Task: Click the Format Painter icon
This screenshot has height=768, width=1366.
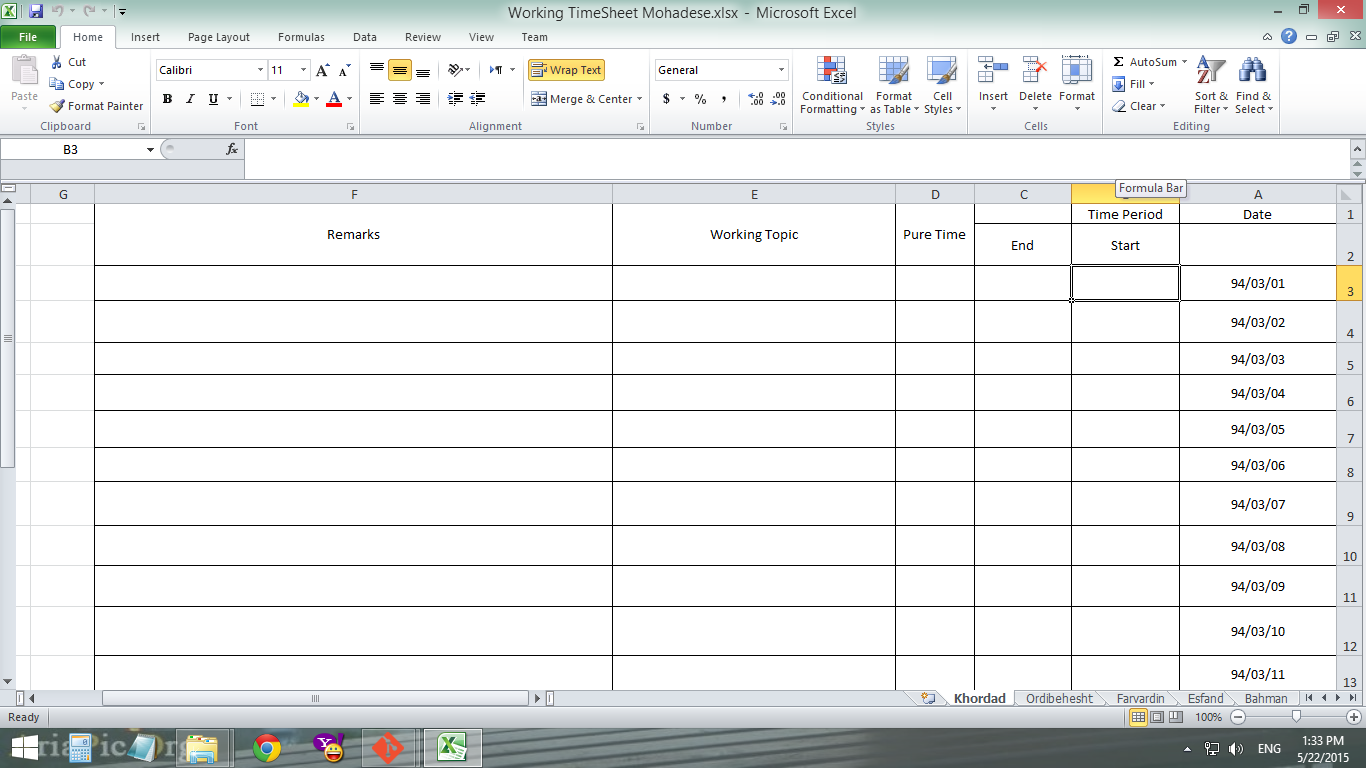Action: pyautogui.click(x=58, y=106)
